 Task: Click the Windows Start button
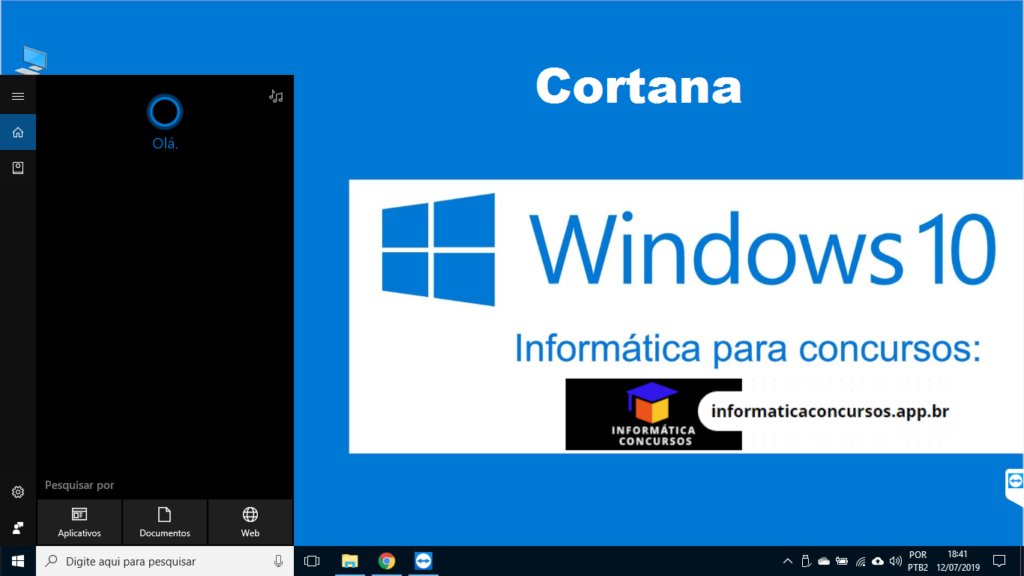click(x=17, y=561)
